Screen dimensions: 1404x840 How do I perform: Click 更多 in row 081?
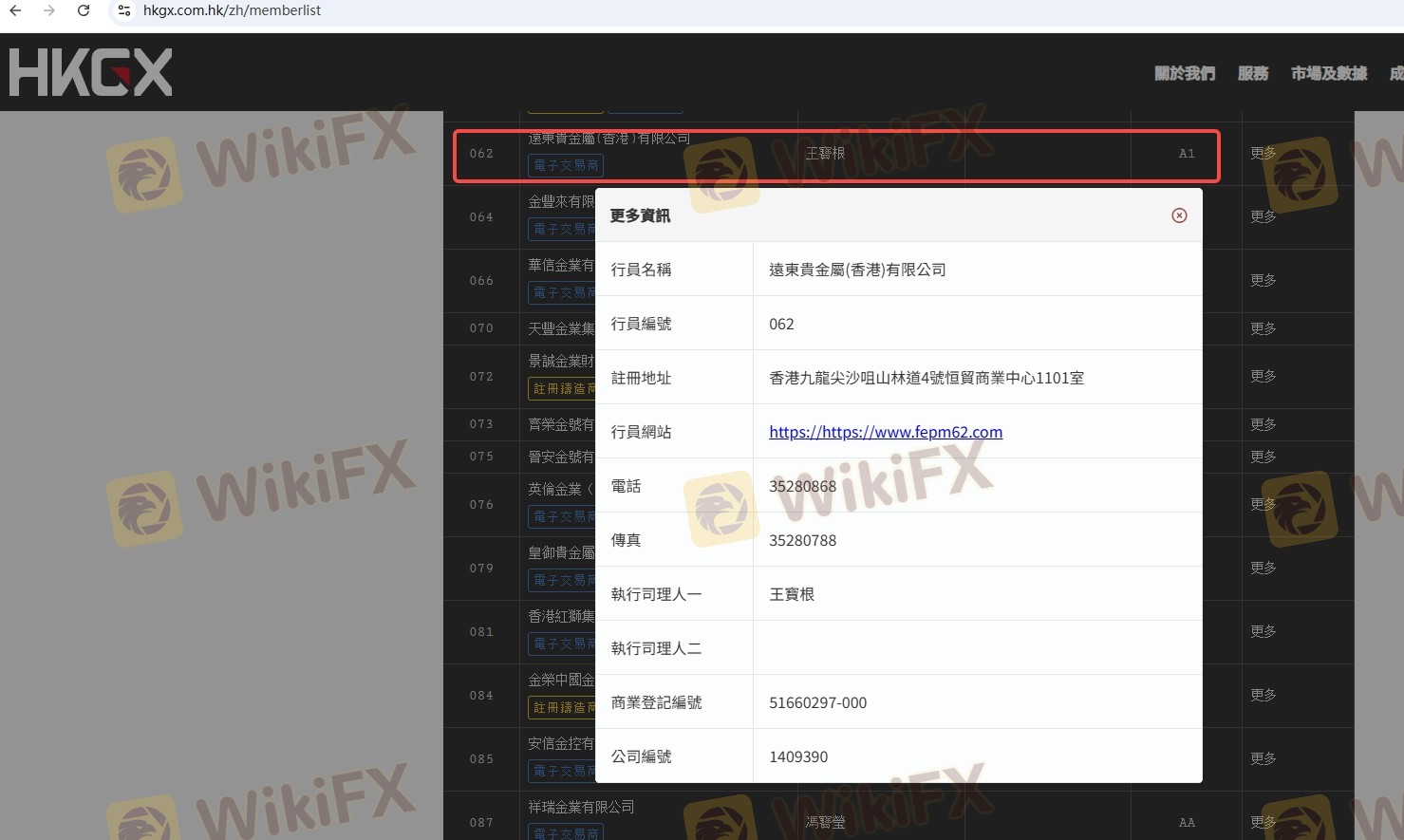(x=1263, y=631)
